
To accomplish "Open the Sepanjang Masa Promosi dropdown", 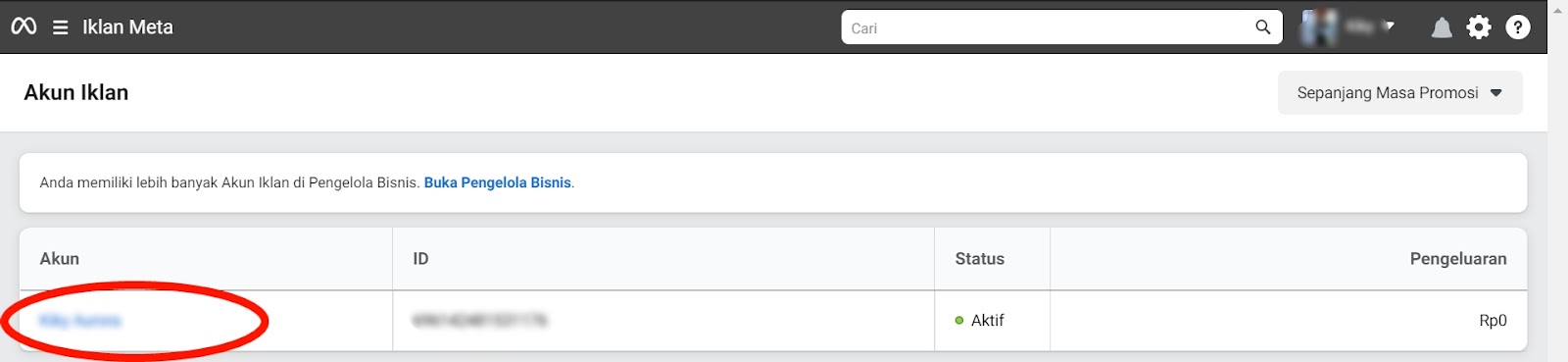I will (1399, 92).
